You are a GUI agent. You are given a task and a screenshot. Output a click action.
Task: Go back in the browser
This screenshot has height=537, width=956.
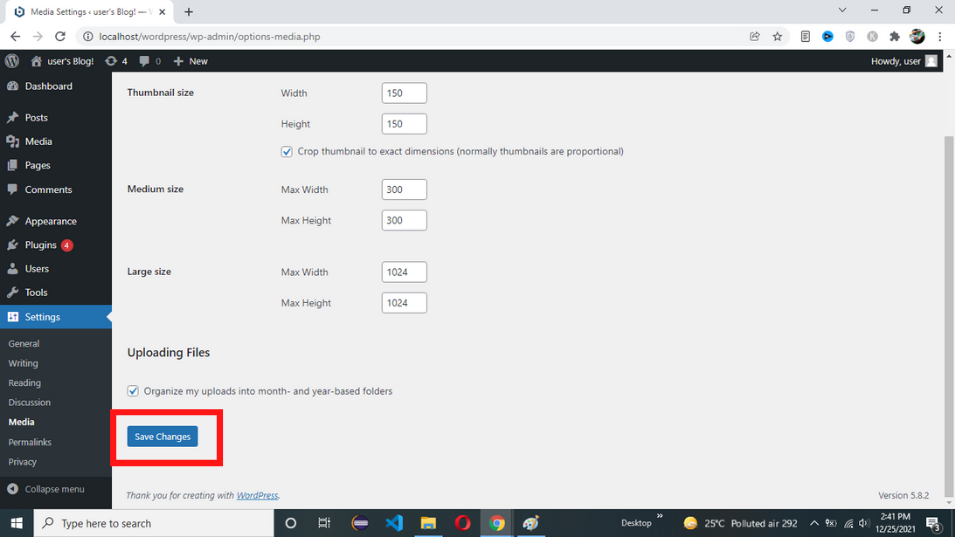pyautogui.click(x=15, y=37)
